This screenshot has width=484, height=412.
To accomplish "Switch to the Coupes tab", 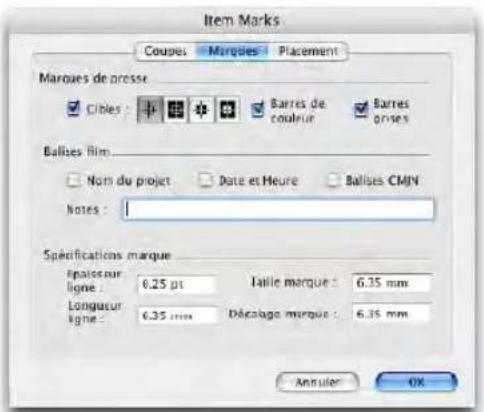I will (x=165, y=51).
